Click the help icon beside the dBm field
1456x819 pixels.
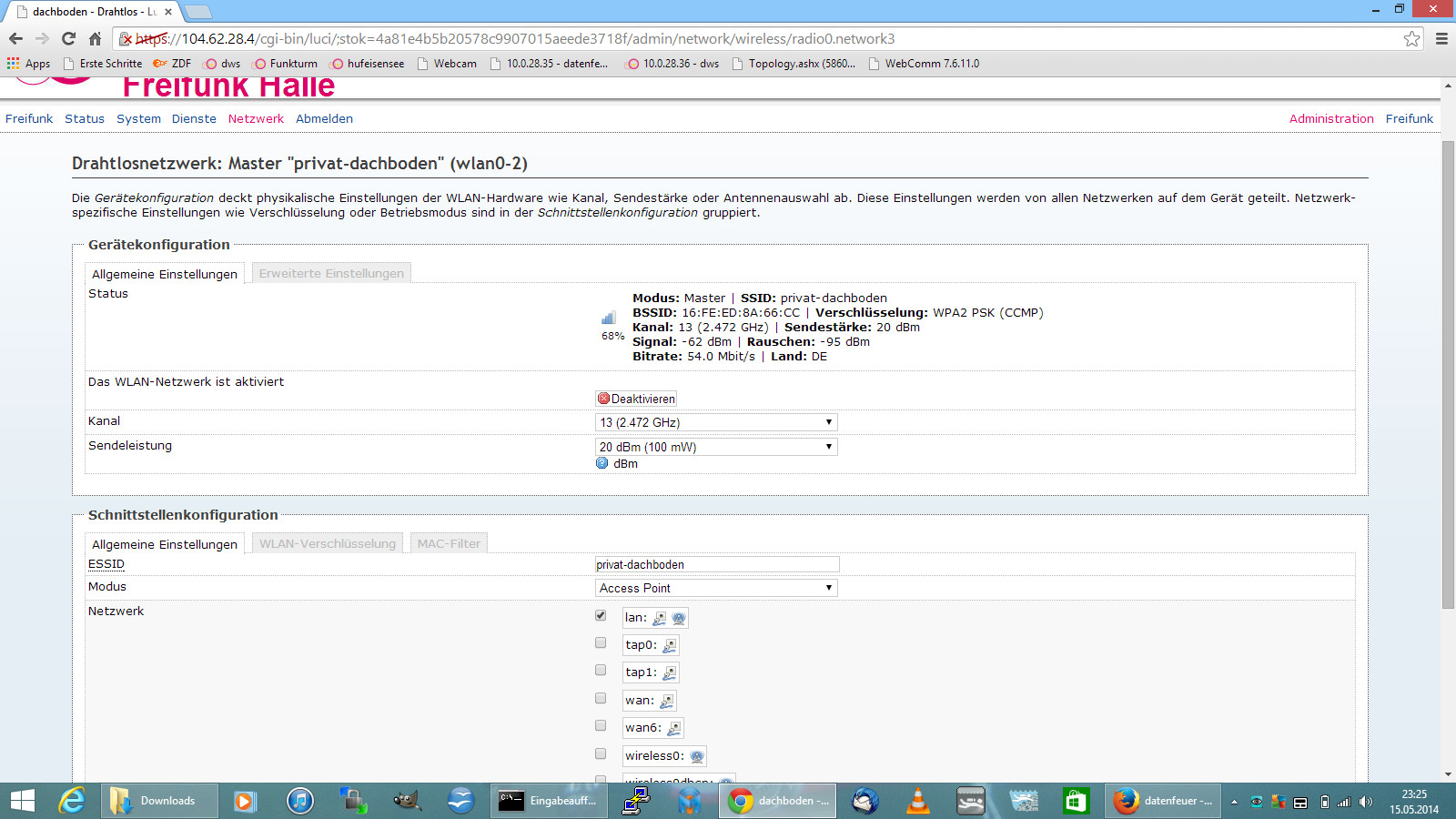pos(602,463)
